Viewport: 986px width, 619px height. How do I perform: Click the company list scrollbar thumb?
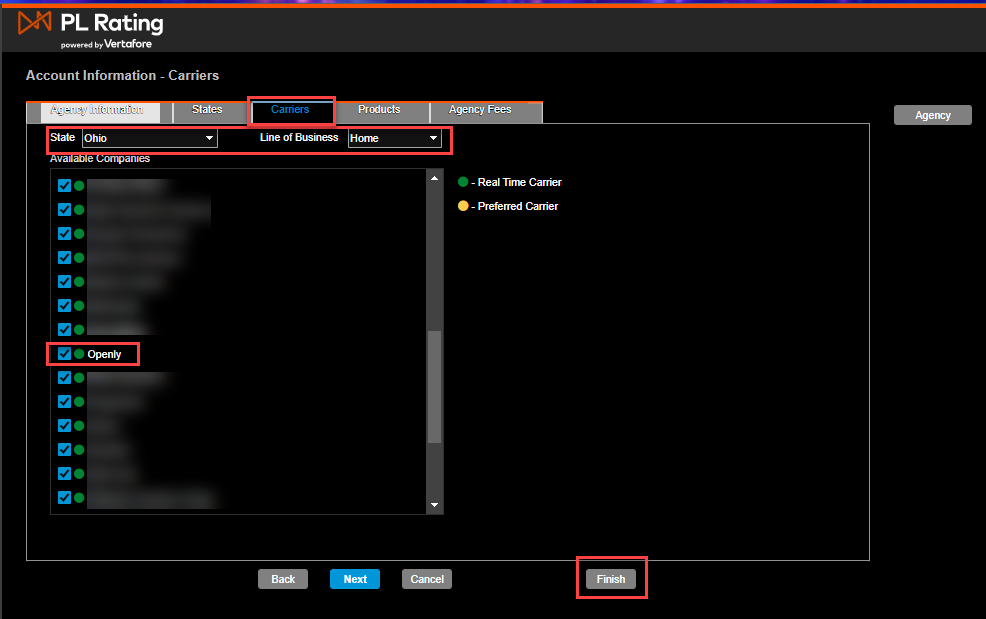[434, 386]
